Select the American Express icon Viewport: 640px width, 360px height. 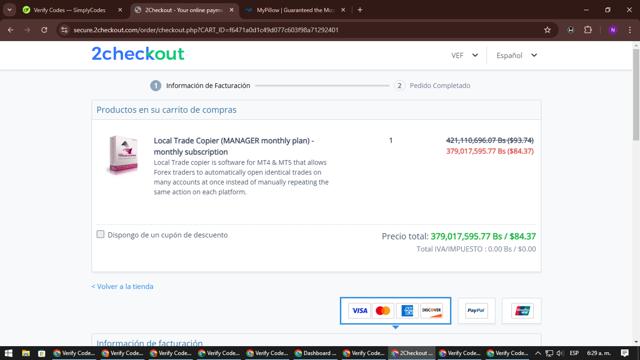[x=407, y=311]
